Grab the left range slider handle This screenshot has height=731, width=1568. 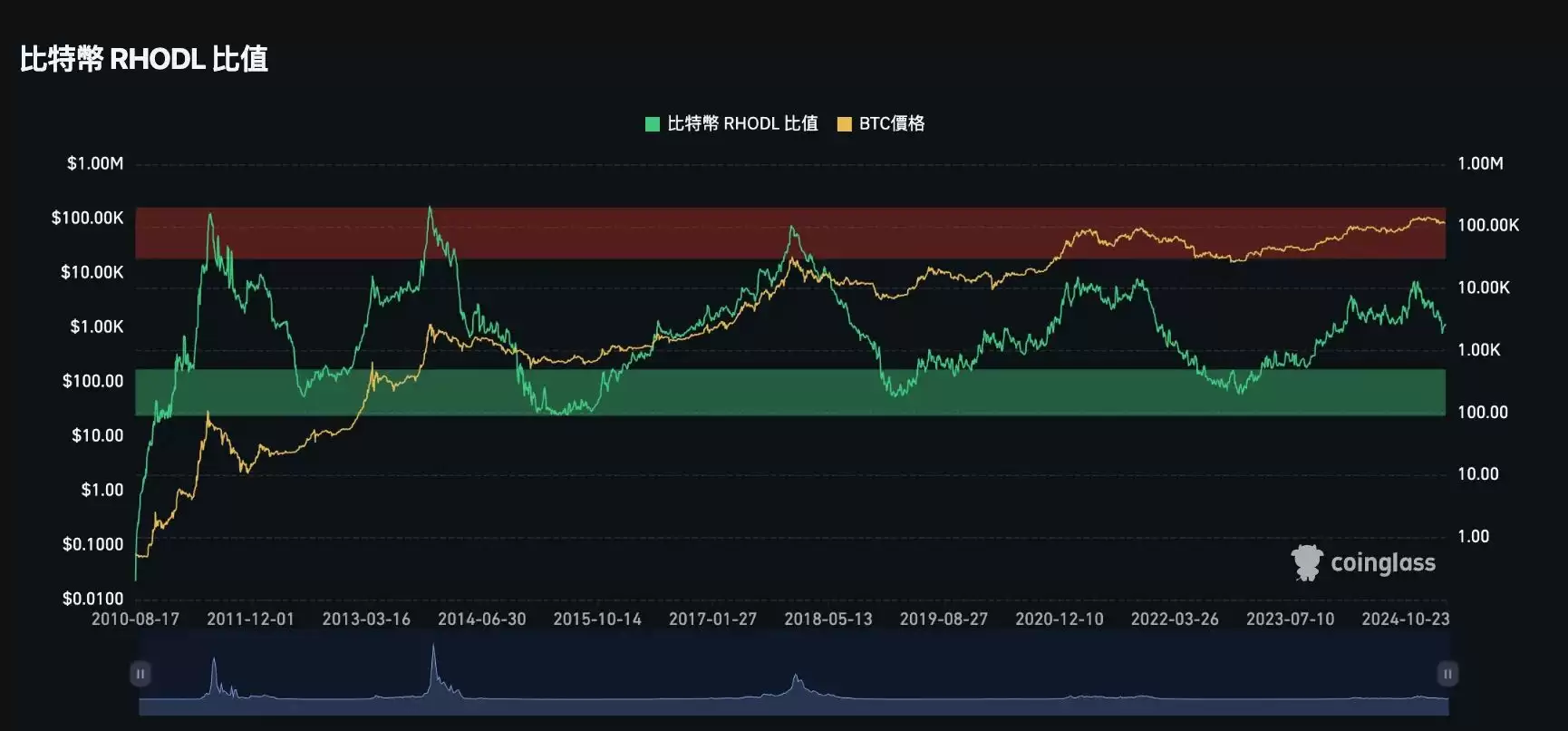click(x=140, y=674)
